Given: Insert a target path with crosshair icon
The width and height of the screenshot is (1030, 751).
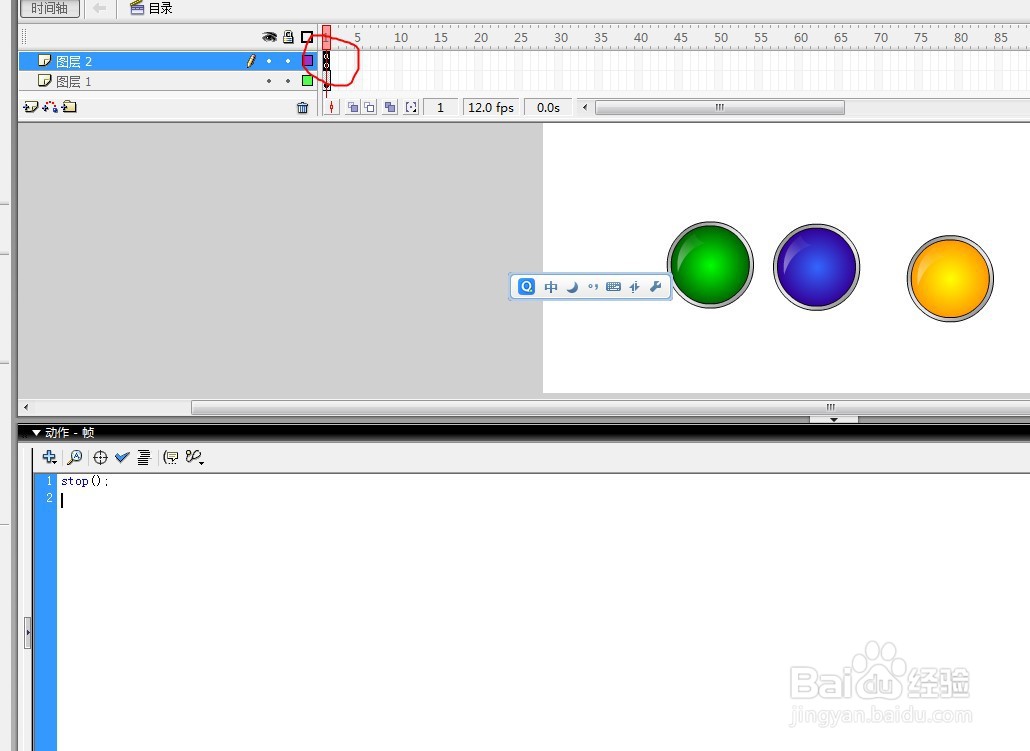Looking at the screenshot, I should click(x=101, y=457).
